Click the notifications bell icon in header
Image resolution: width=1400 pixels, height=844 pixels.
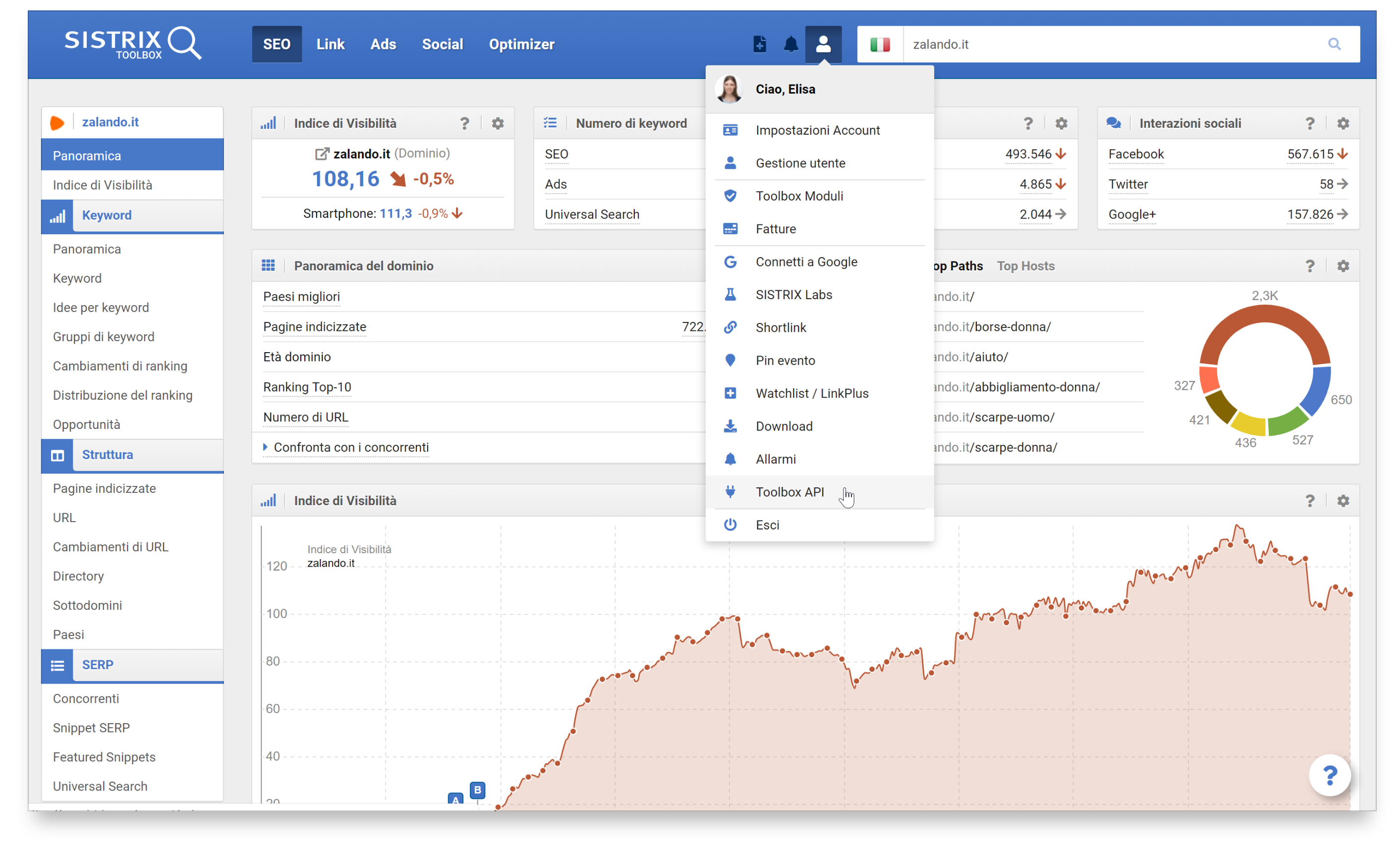[x=790, y=44]
